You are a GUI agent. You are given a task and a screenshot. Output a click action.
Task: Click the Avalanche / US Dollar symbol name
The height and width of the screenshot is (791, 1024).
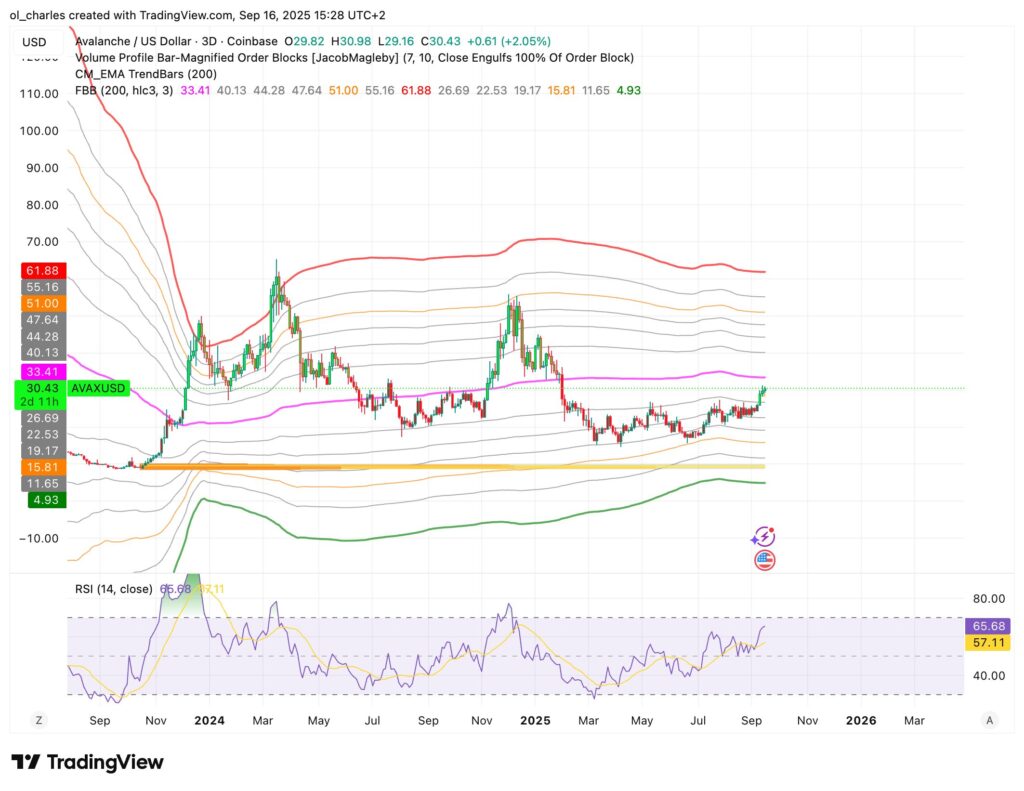coord(131,41)
